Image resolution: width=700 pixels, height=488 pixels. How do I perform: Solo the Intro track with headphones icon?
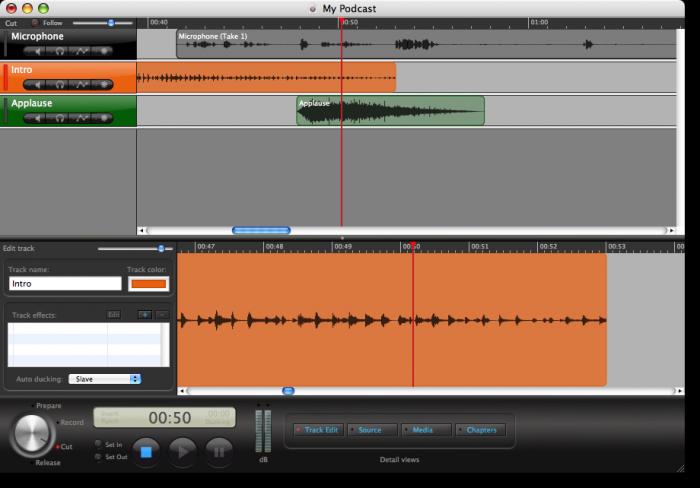pyautogui.click(x=59, y=85)
